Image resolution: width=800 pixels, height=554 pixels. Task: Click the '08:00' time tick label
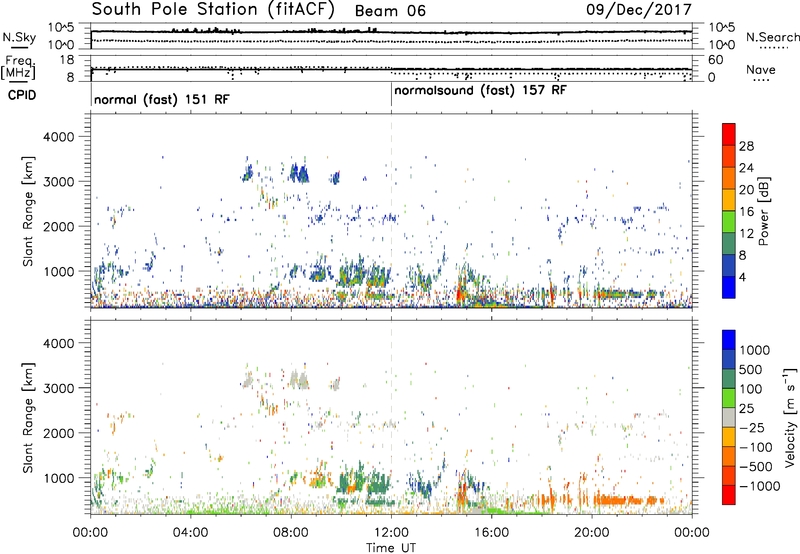291,533
